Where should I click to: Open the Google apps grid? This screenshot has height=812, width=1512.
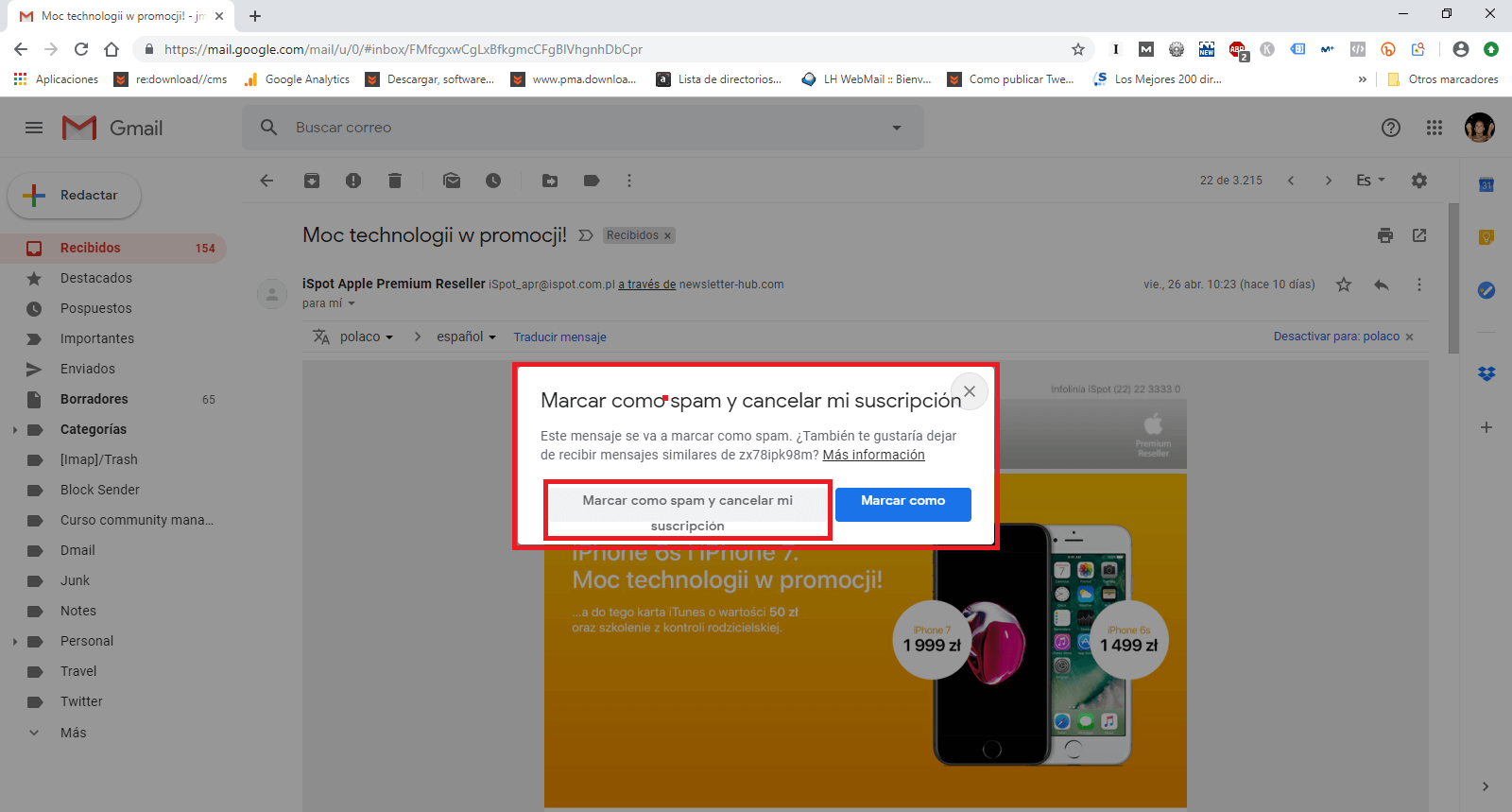[x=1435, y=128]
